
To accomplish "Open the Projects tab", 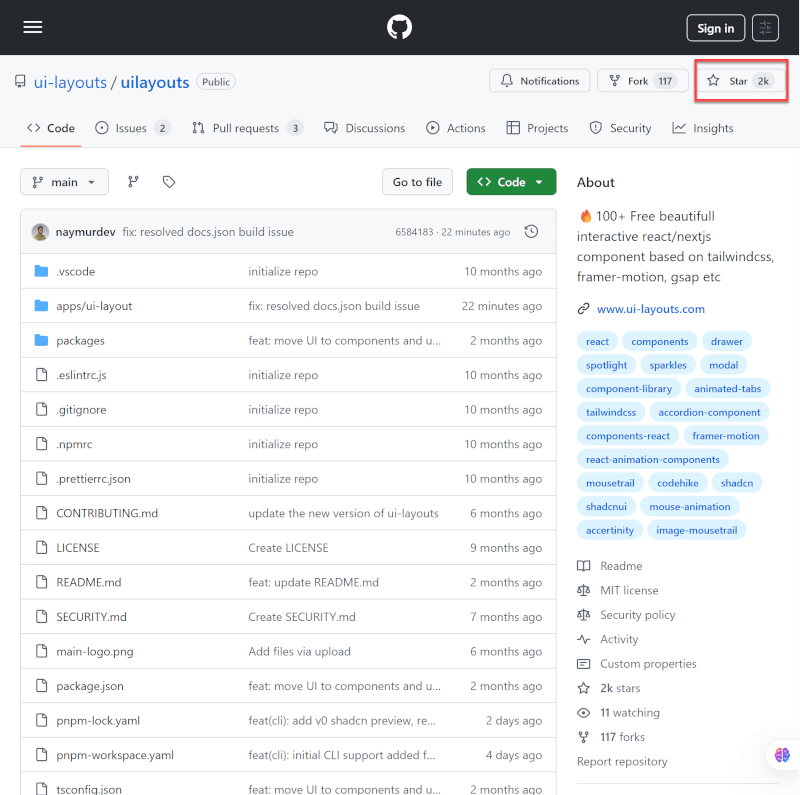I will [x=537, y=128].
